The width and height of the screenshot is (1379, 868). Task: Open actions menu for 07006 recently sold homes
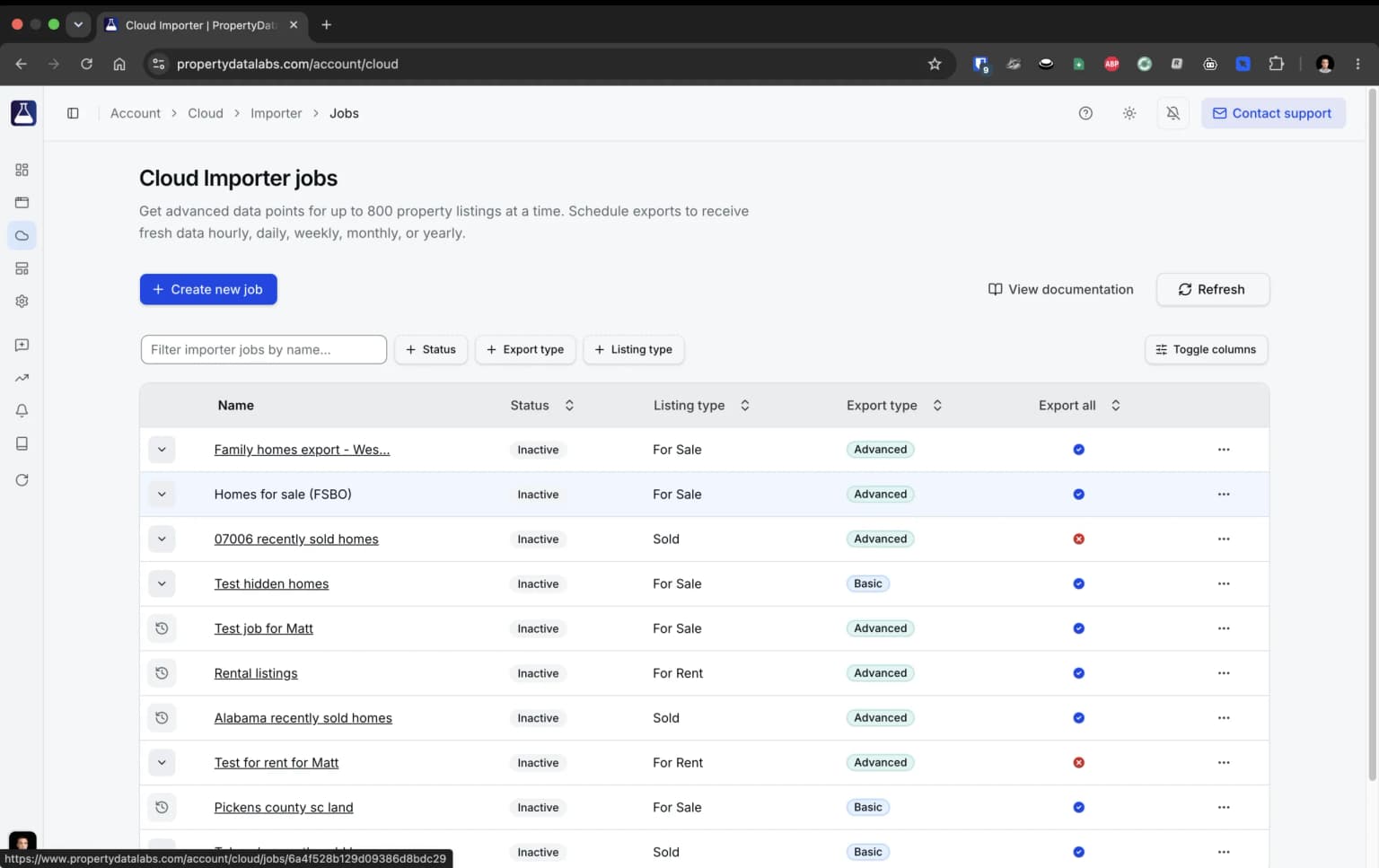click(1224, 539)
